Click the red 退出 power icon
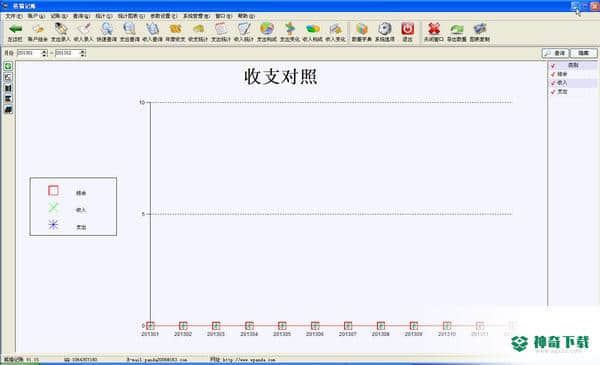This screenshot has width=600, height=365. pos(408,32)
